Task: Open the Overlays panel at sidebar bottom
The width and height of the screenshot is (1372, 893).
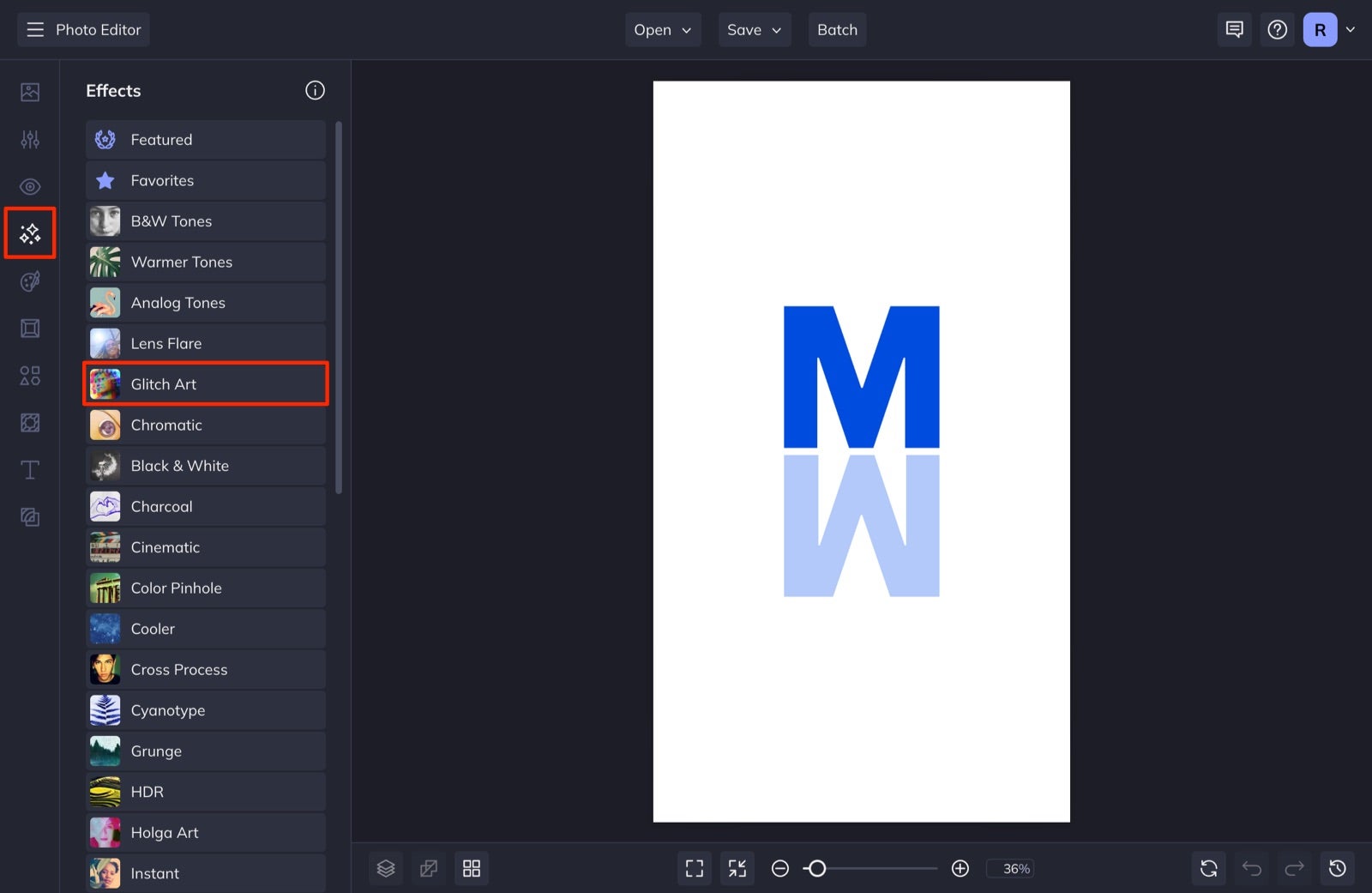Action: click(x=30, y=516)
